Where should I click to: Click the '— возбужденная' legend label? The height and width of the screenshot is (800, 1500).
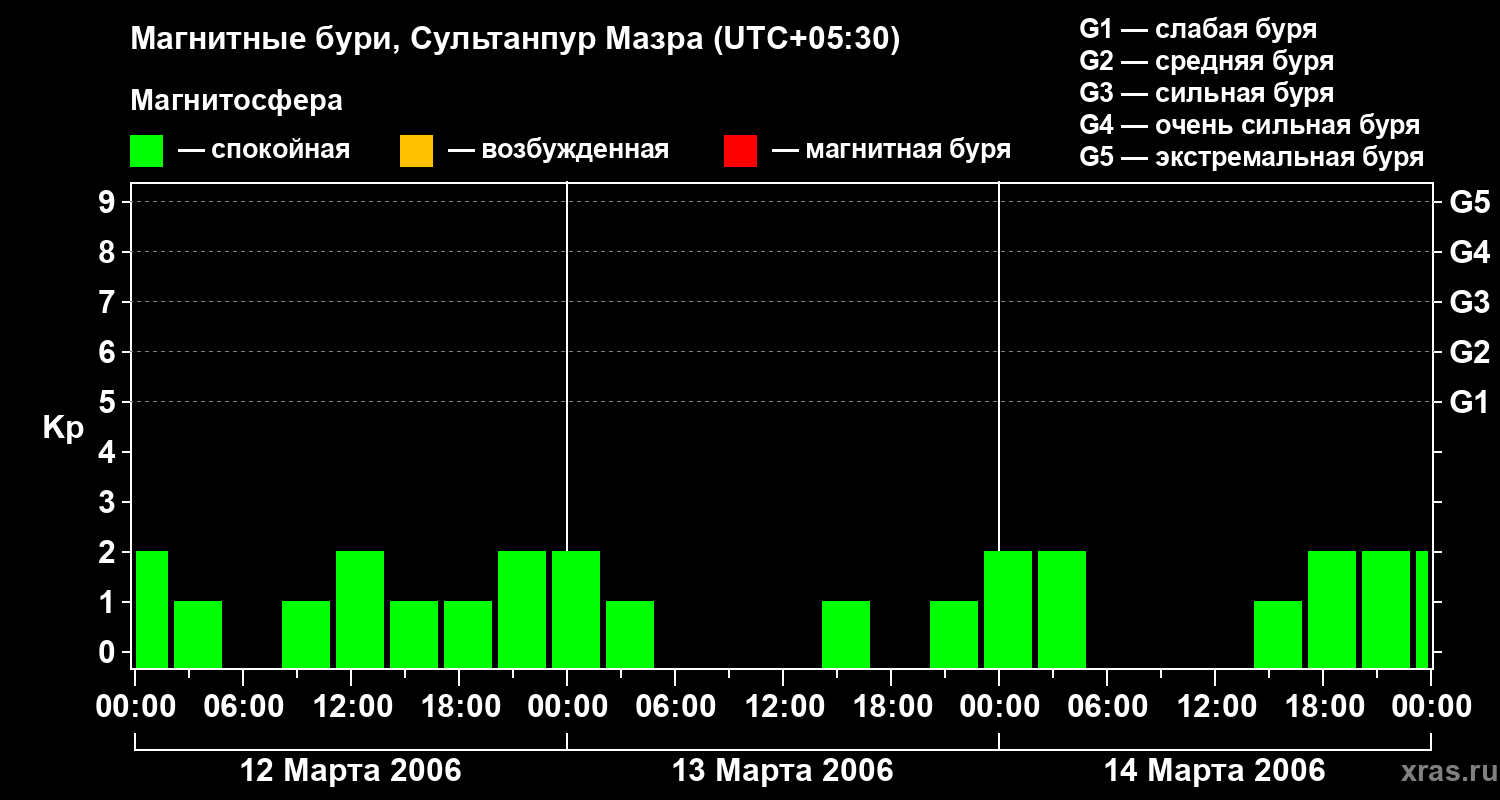click(x=558, y=151)
